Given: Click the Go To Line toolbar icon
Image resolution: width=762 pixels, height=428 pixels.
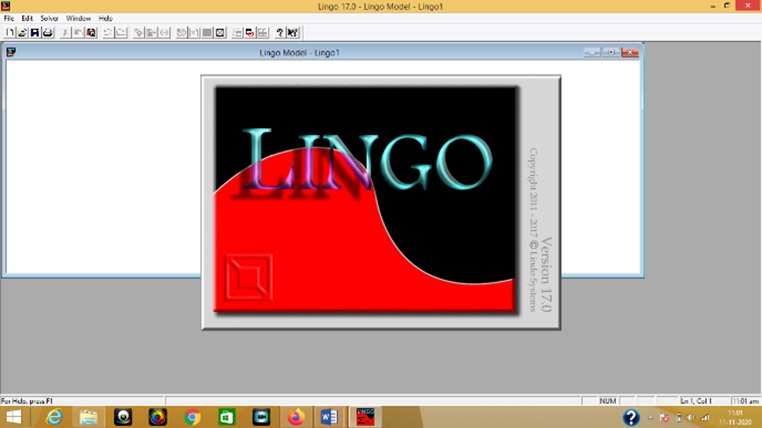Looking at the screenshot, I should click(x=151, y=33).
